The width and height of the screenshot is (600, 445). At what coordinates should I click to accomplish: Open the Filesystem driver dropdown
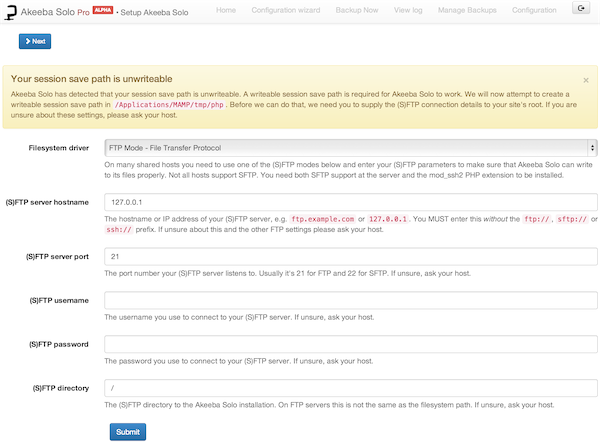(351, 148)
